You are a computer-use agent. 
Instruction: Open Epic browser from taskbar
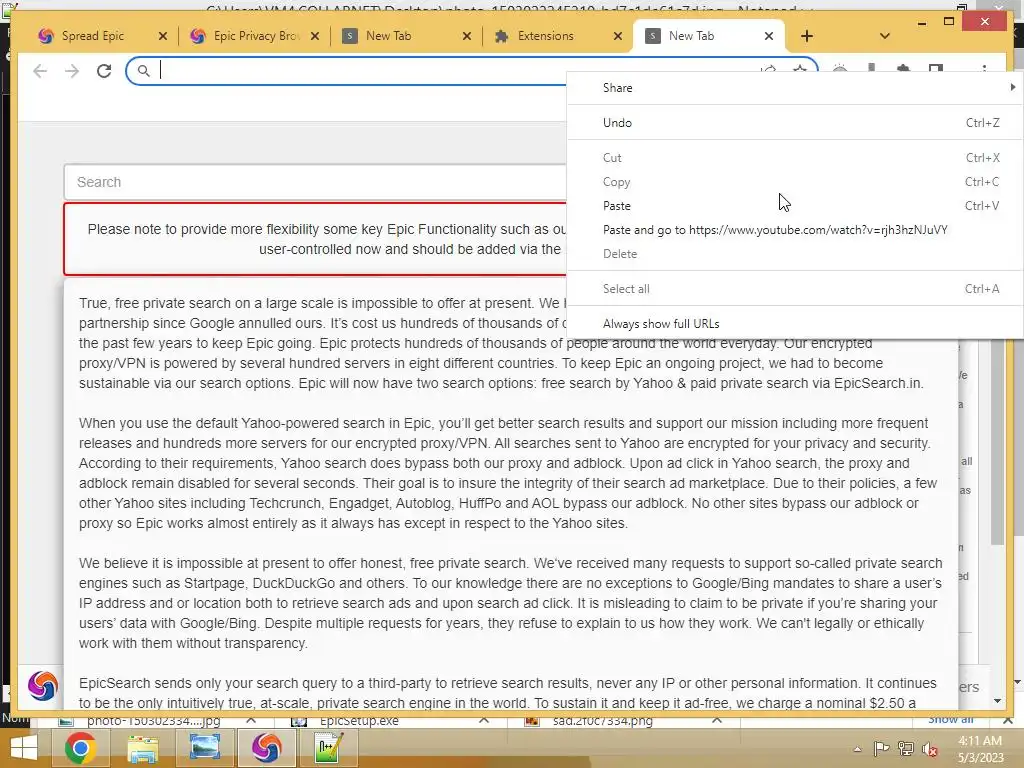click(x=266, y=748)
